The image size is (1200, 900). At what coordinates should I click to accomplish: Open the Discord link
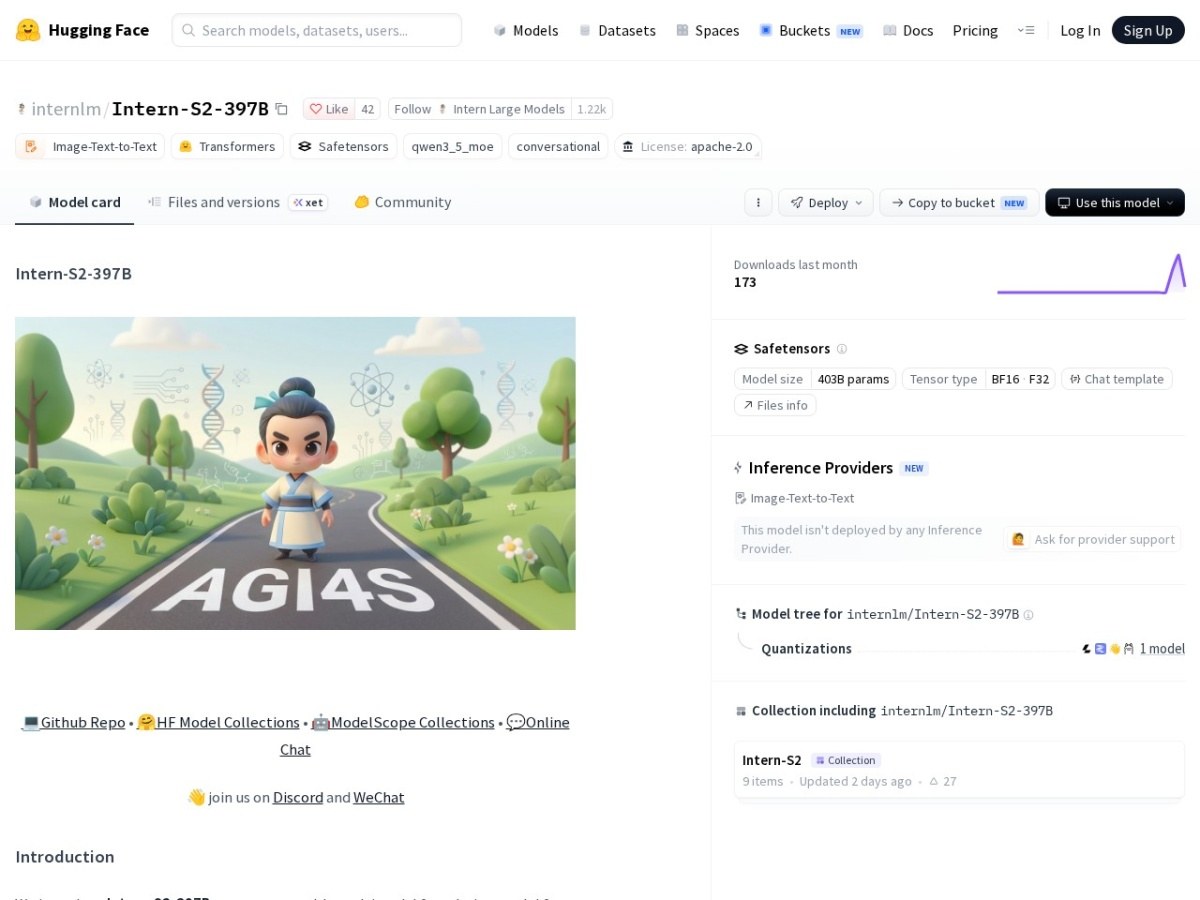(298, 797)
